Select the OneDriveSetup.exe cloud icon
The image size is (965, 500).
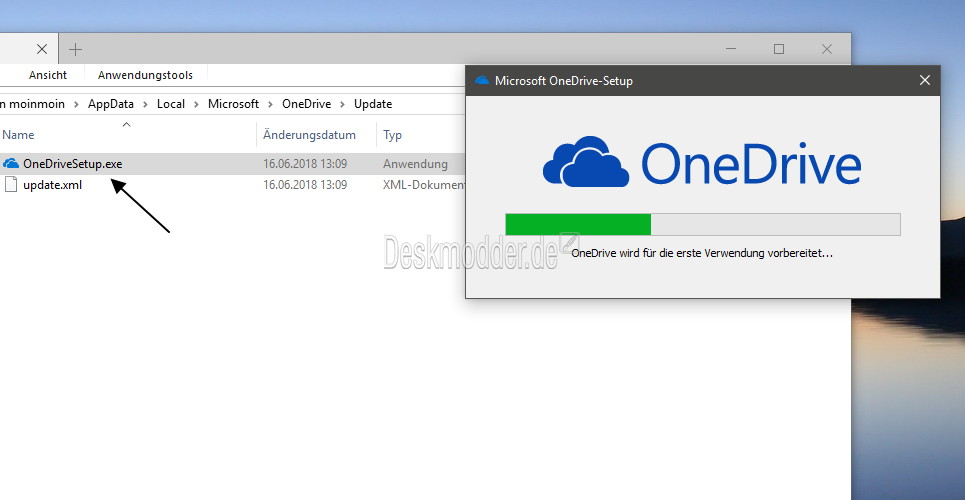(x=10, y=164)
